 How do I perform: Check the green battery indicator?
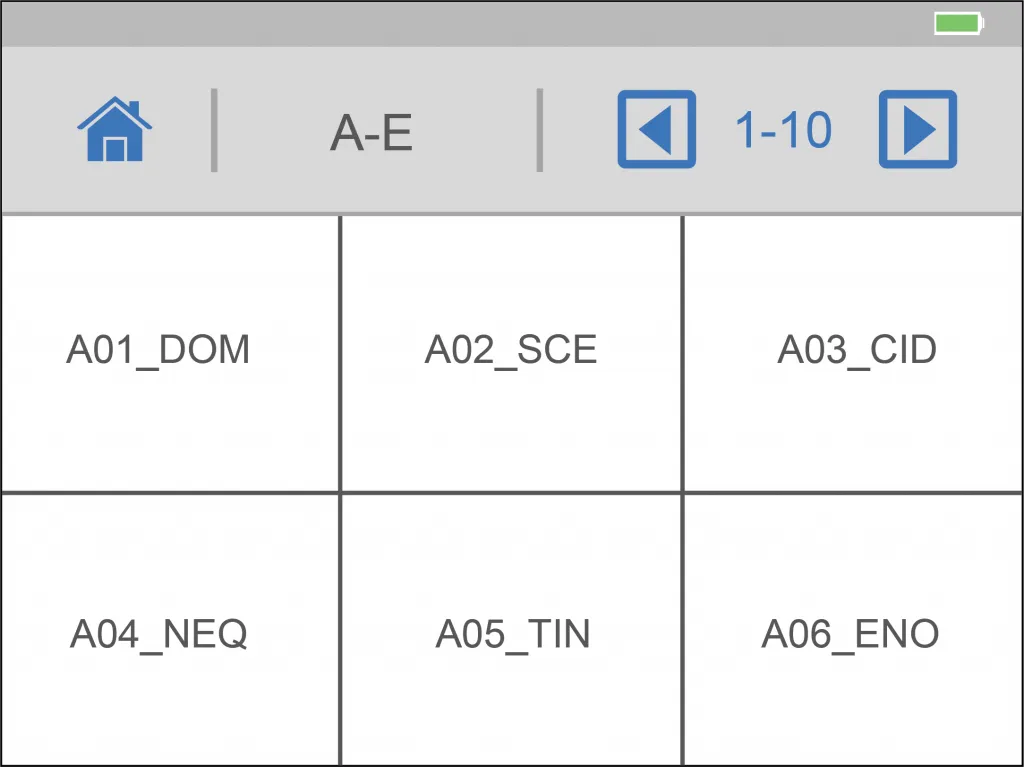pos(959,24)
